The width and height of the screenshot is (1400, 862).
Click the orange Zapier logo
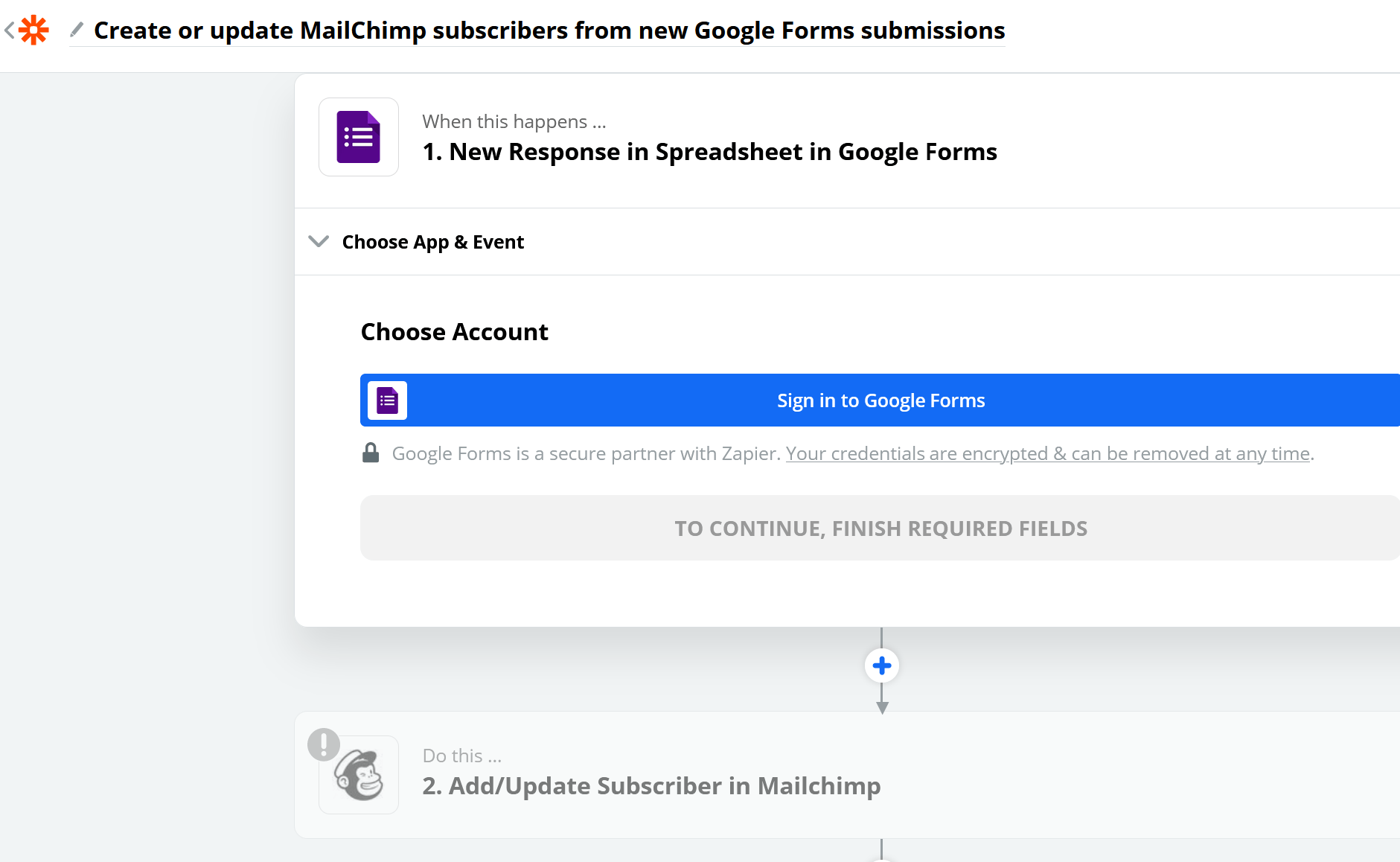pyautogui.click(x=33, y=31)
